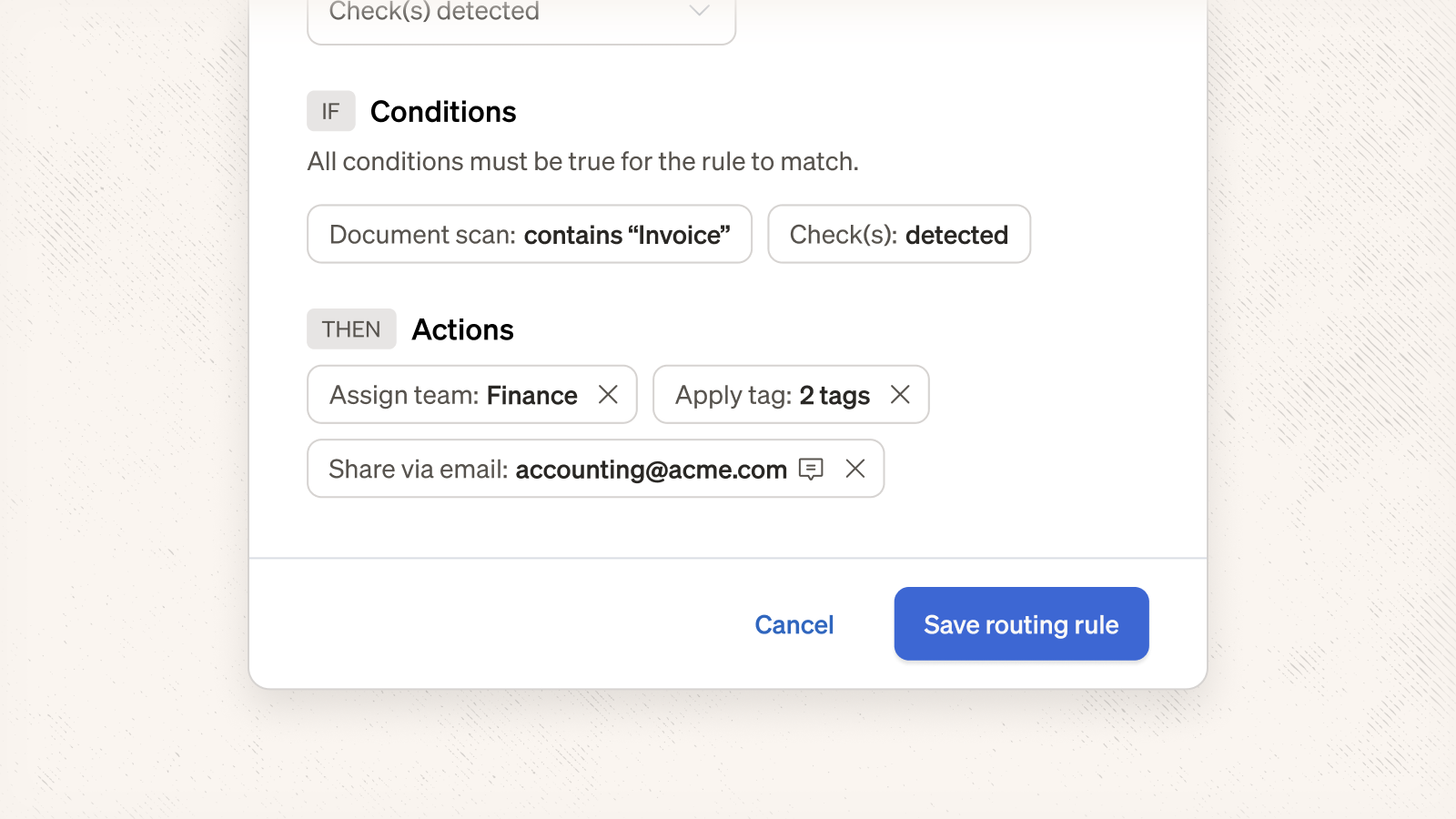Image resolution: width=1456 pixels, height=819 pixels.
Task: Click the "Share via email:" label
Action: coord(418,470)
